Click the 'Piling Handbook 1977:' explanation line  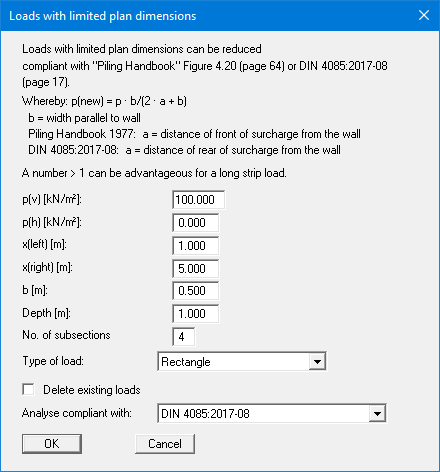194,134
